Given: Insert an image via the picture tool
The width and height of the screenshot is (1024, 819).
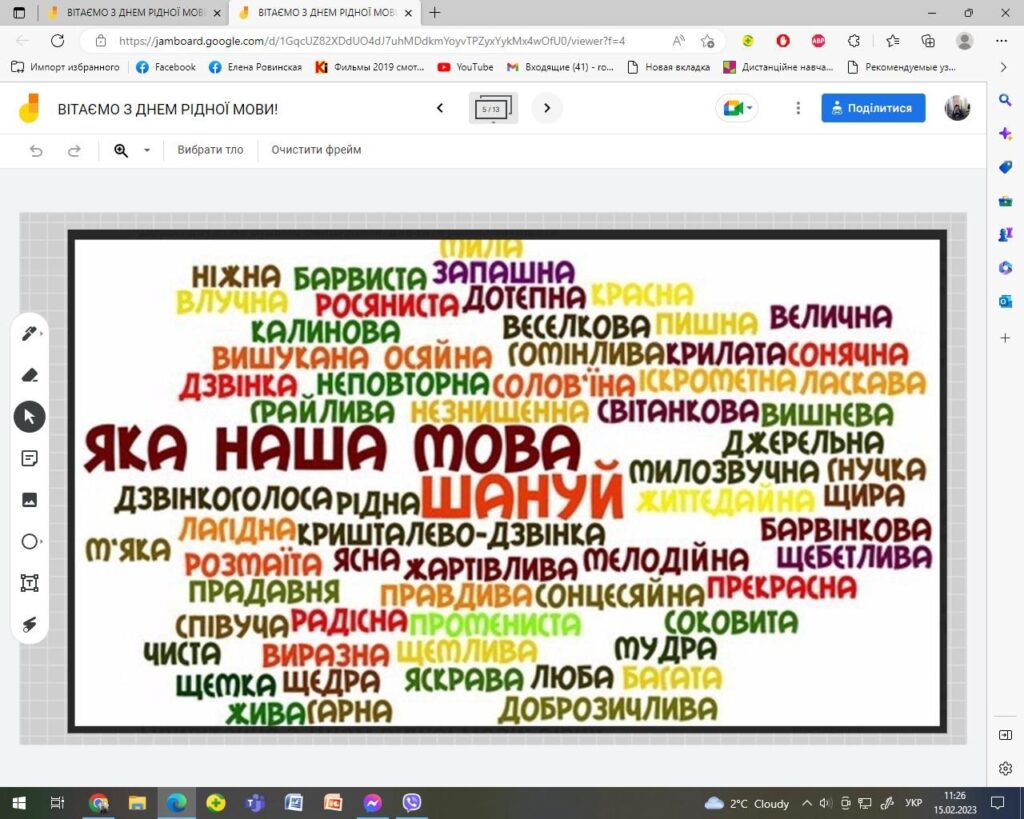Looking at the screenshot, I should pos(29,500).
